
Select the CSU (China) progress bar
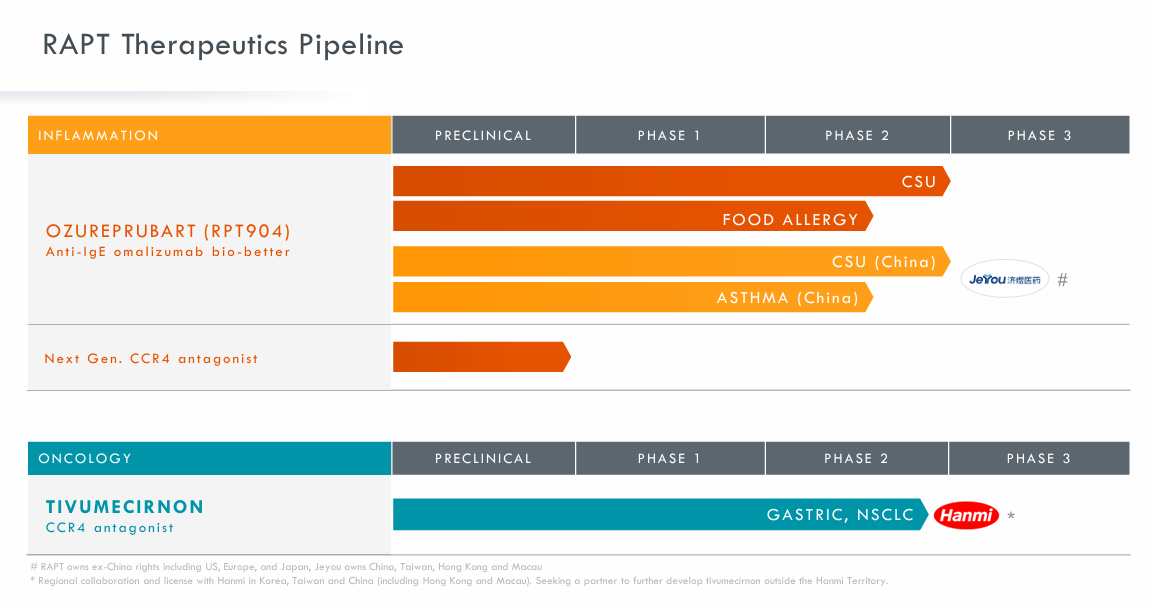[670, 261]
